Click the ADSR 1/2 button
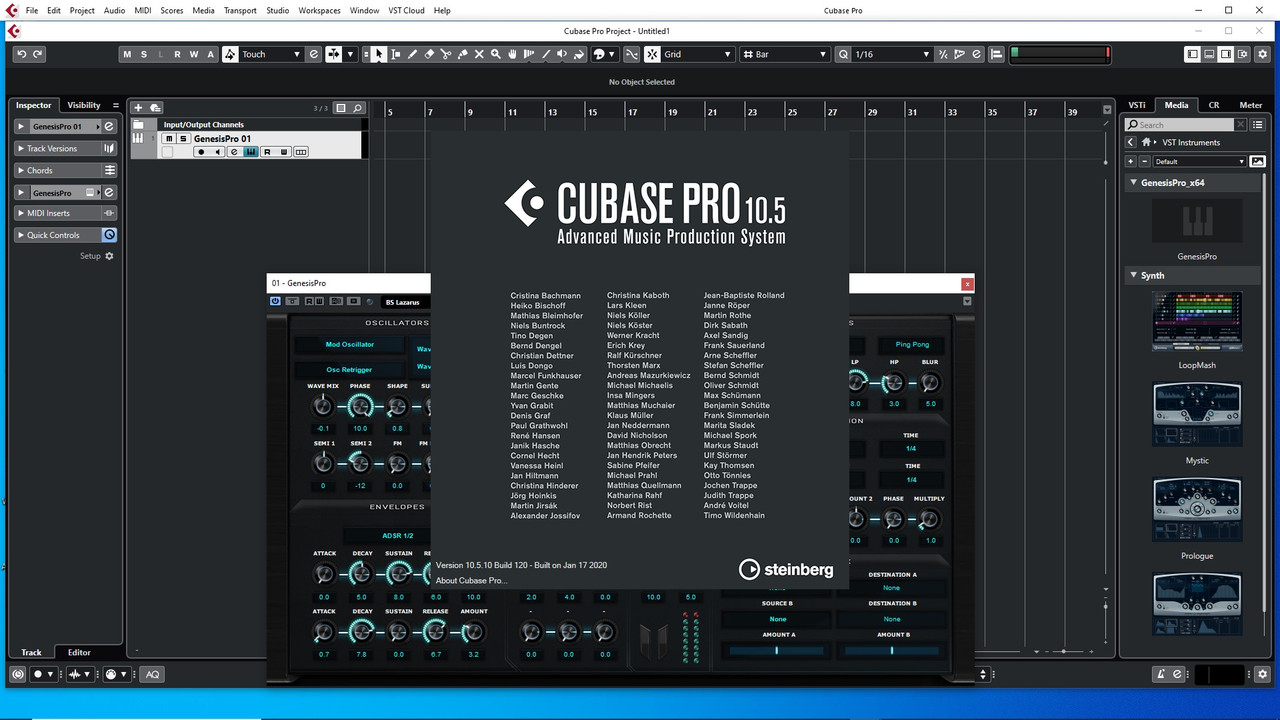Screen dimensions: 1280x720 coord(397,536)
